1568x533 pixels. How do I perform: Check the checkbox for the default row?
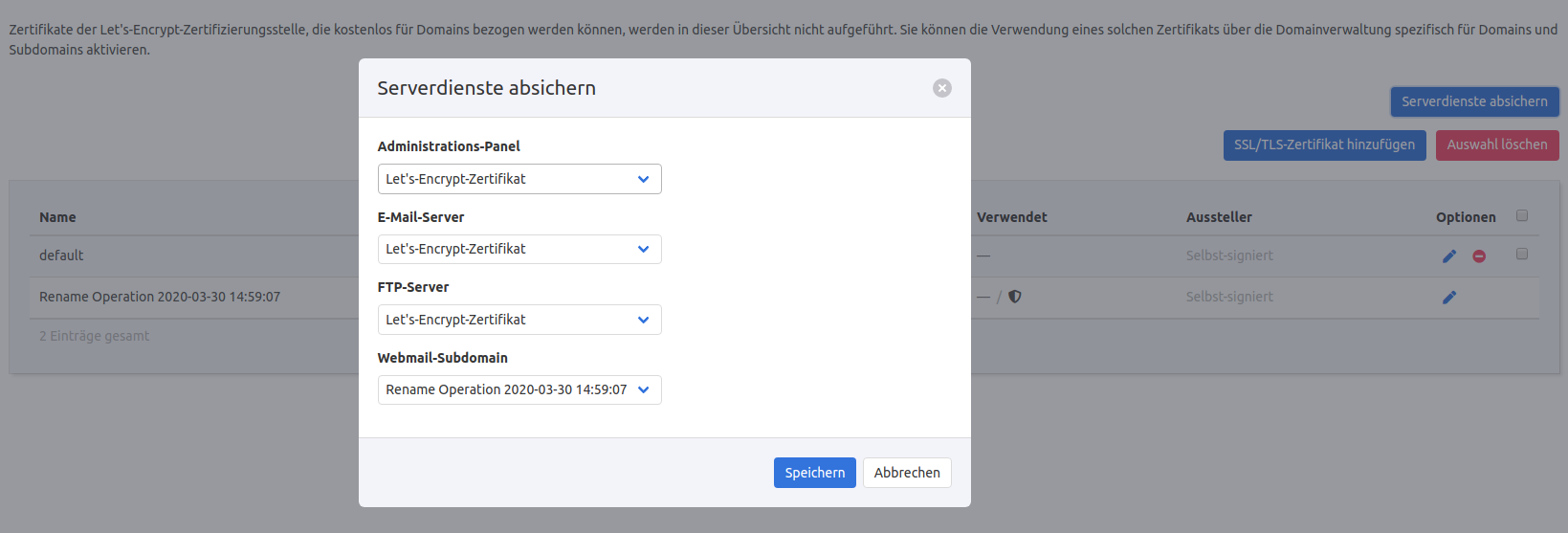(x=1522, y=255)
